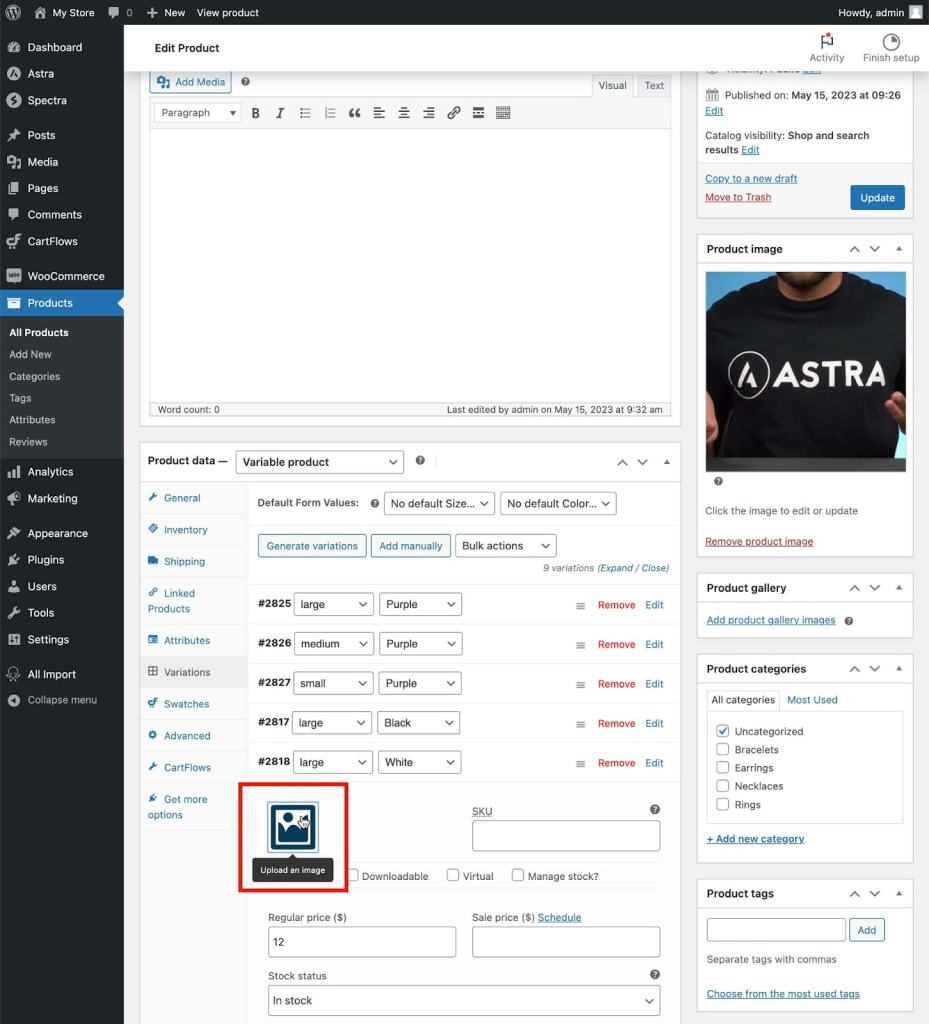Toggle bold formatting in editor toolbar

pos(255,113)
